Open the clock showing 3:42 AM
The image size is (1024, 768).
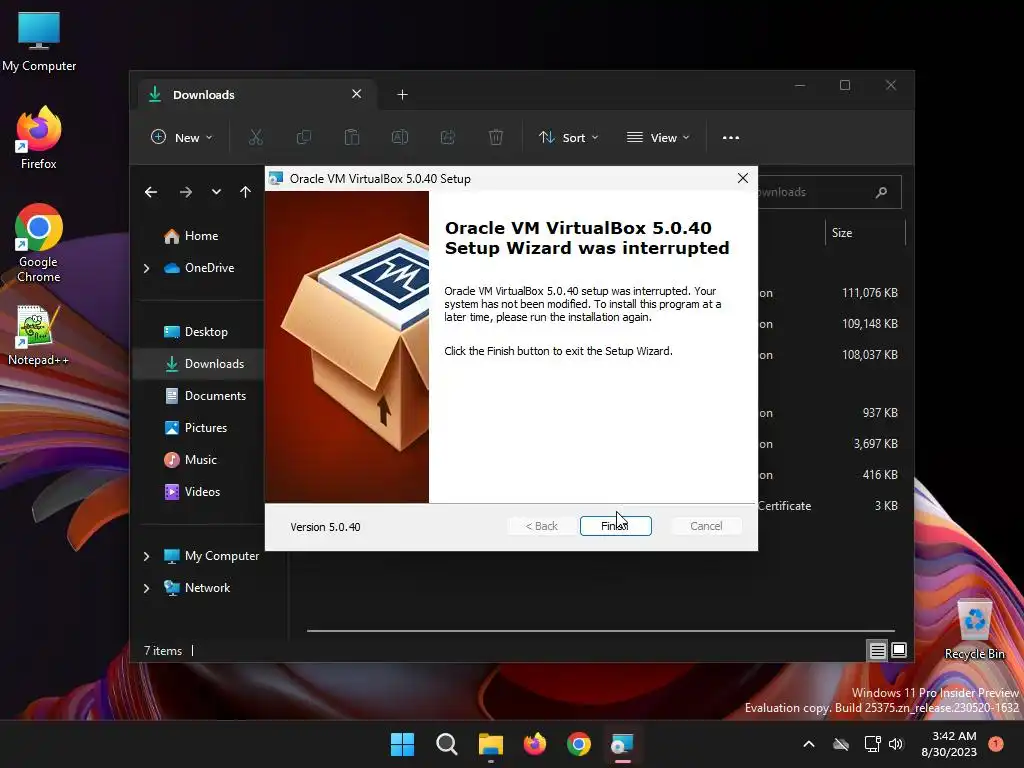[x=949, y=744]
